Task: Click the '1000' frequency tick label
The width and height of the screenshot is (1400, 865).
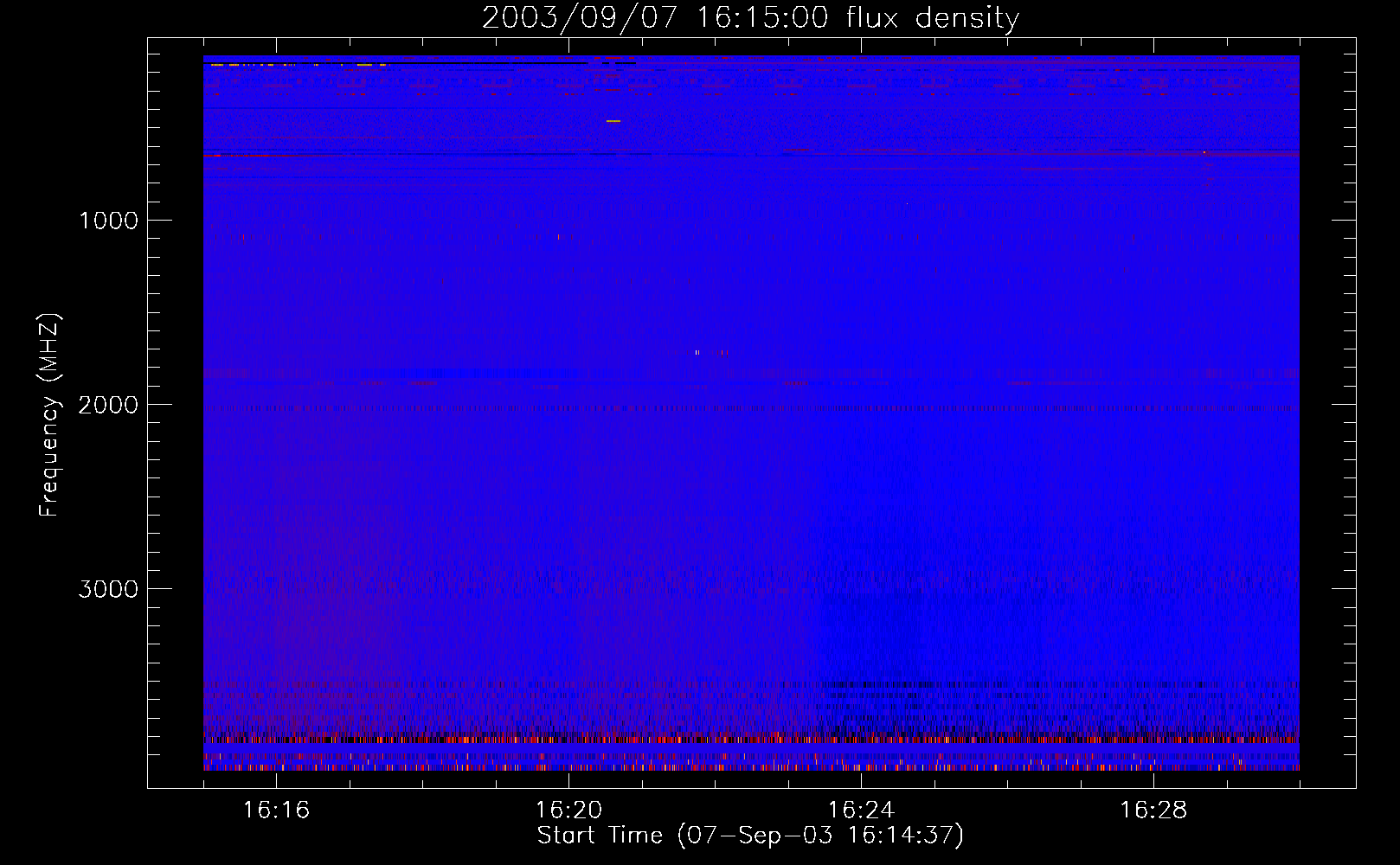Action: [108, 221]
